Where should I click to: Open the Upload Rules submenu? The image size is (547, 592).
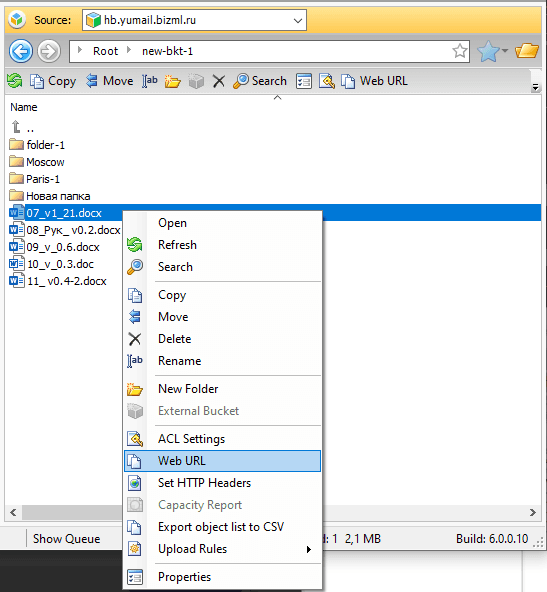point(223,549)
